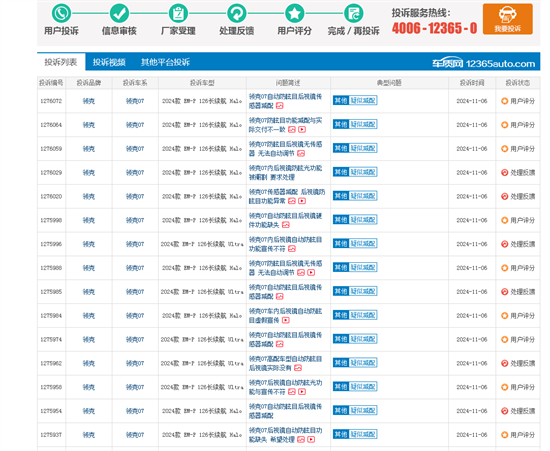
Task: Click the 信息审核 checkmark step icon
Action: 120,13
